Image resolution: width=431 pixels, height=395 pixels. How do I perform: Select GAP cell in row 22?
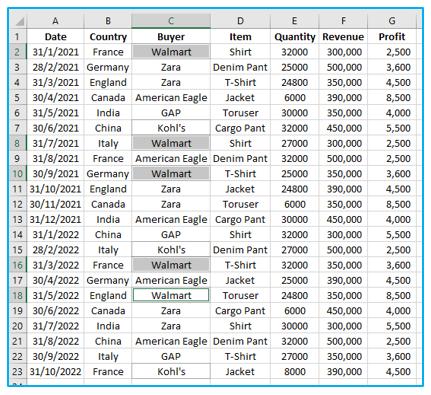tap(171, 356)
